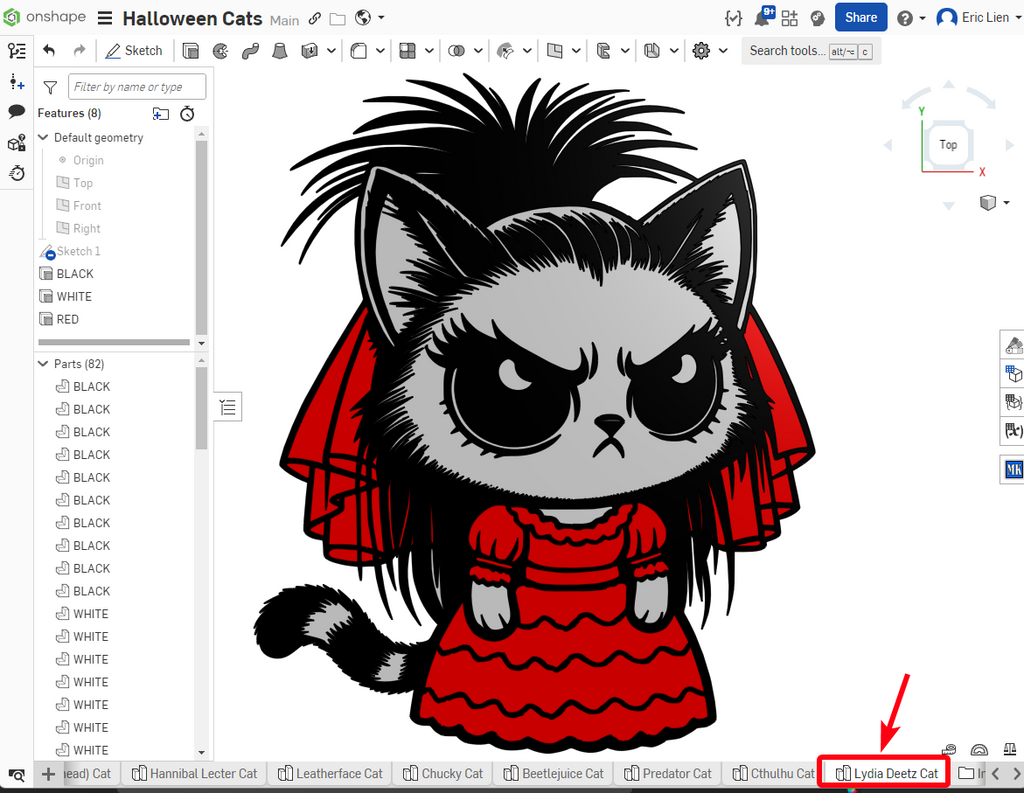This screenshot has height=793, width=1024.
Task: Select the Extrude tool
Action: (x=190, y=50)
